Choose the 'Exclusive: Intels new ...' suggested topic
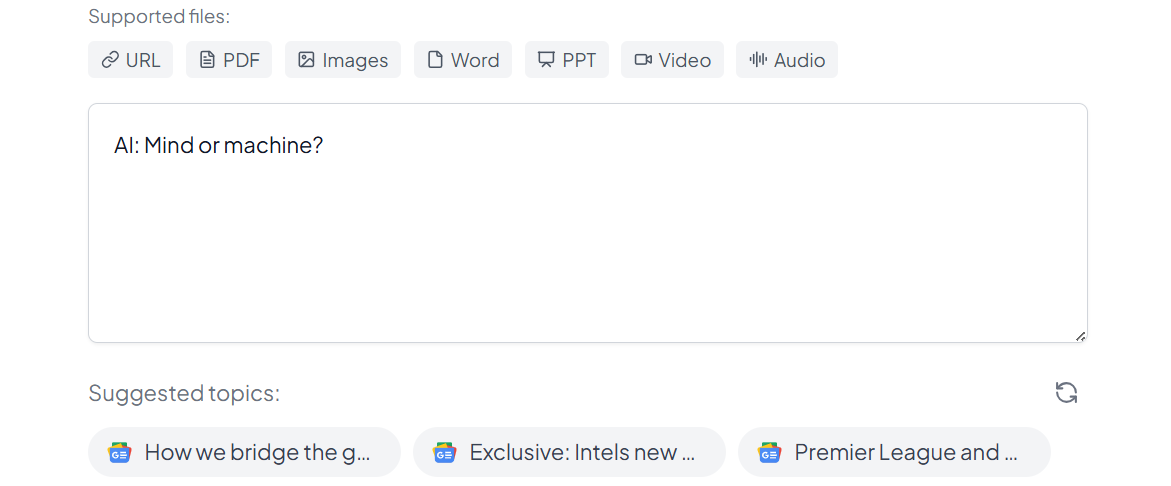Viewport: 1171px width, 486px height. click(582, 453)
